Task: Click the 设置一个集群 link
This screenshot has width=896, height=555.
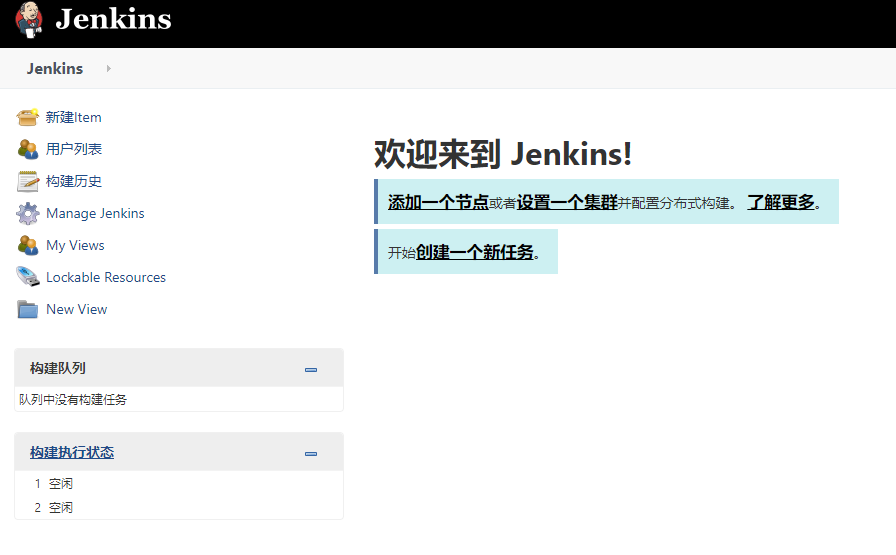Action: pos(567,202)
